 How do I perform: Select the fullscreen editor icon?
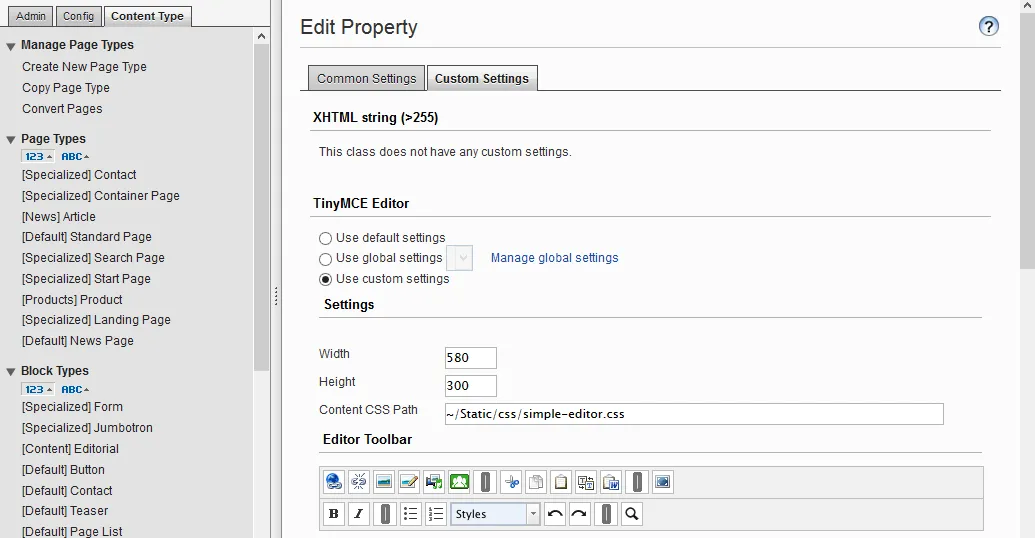pos(663,482)
